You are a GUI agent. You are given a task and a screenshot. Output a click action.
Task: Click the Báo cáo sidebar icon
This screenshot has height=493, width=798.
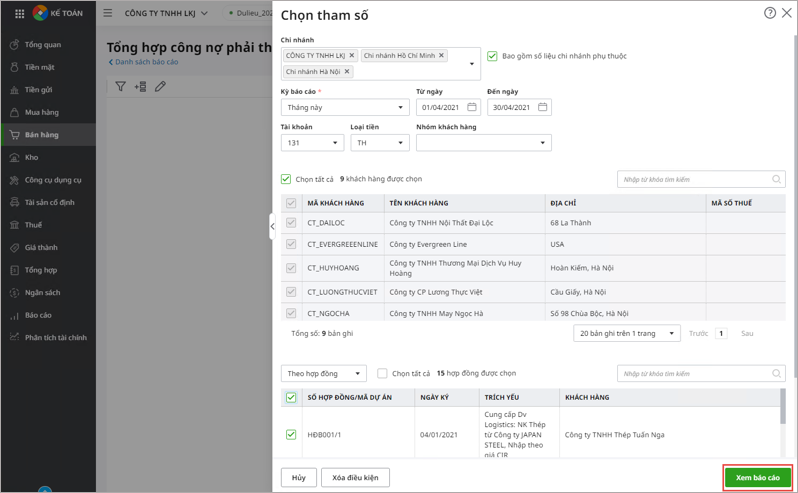(15, 315)
